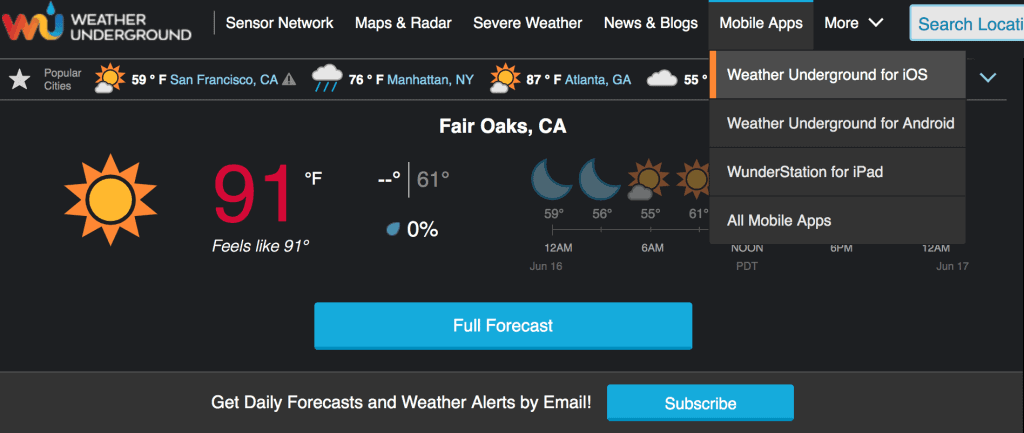The height and width of the screenshot is (433, 1024).
Task: Subscribe to email weather alerts
Action: [x=700, y=403]
